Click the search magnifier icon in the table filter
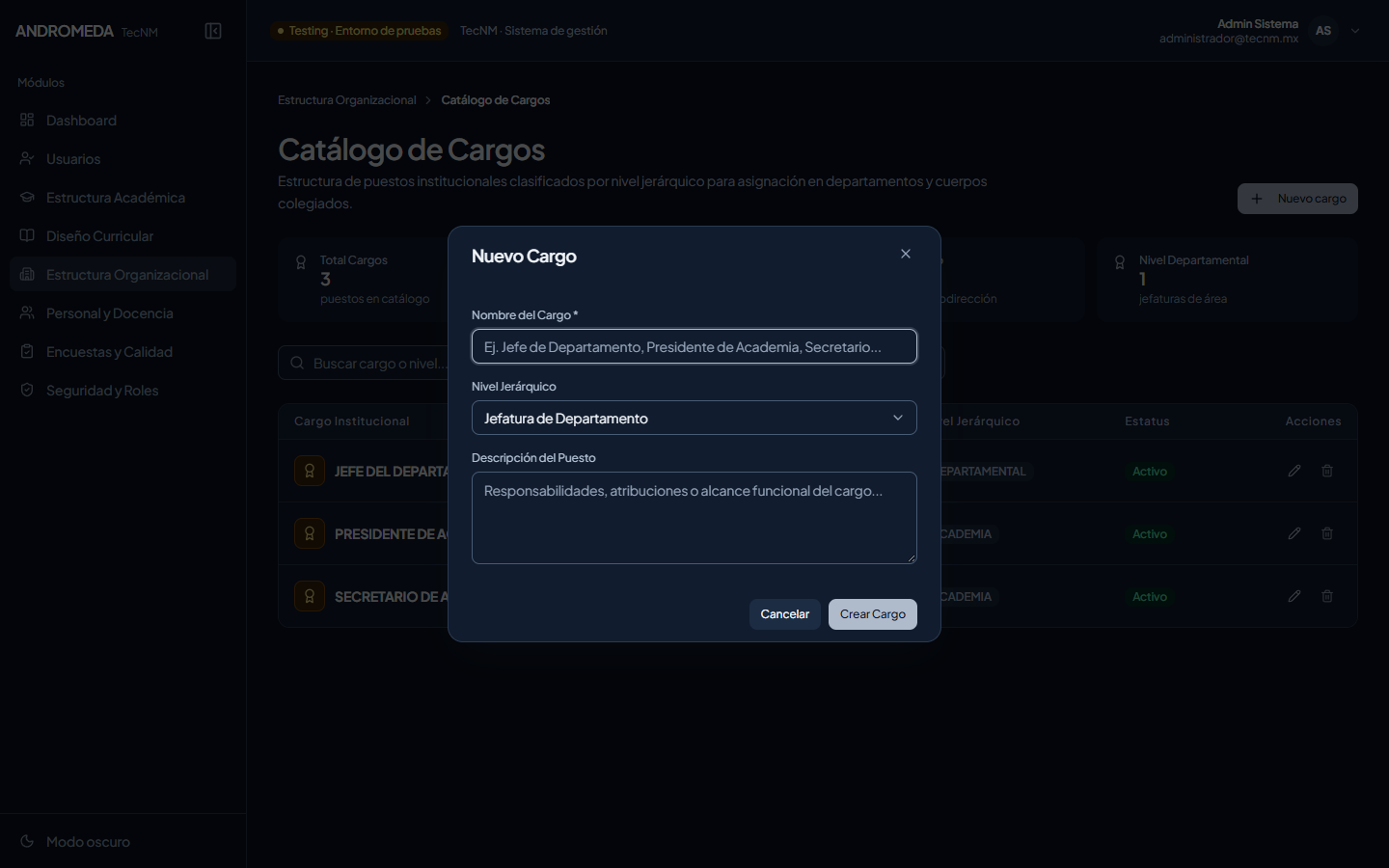 (x=297, y=363)
